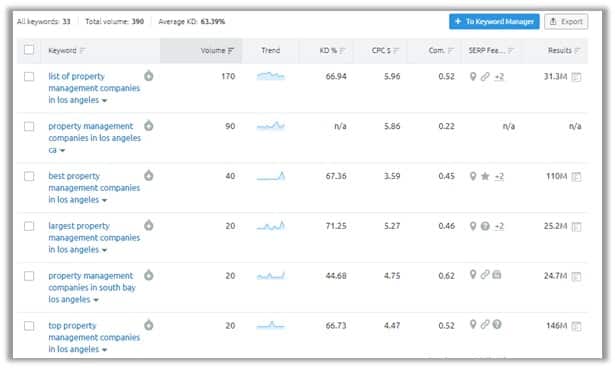
Task: Open SERP snapshot icon next to 110M results
Action: click(576, 176)
